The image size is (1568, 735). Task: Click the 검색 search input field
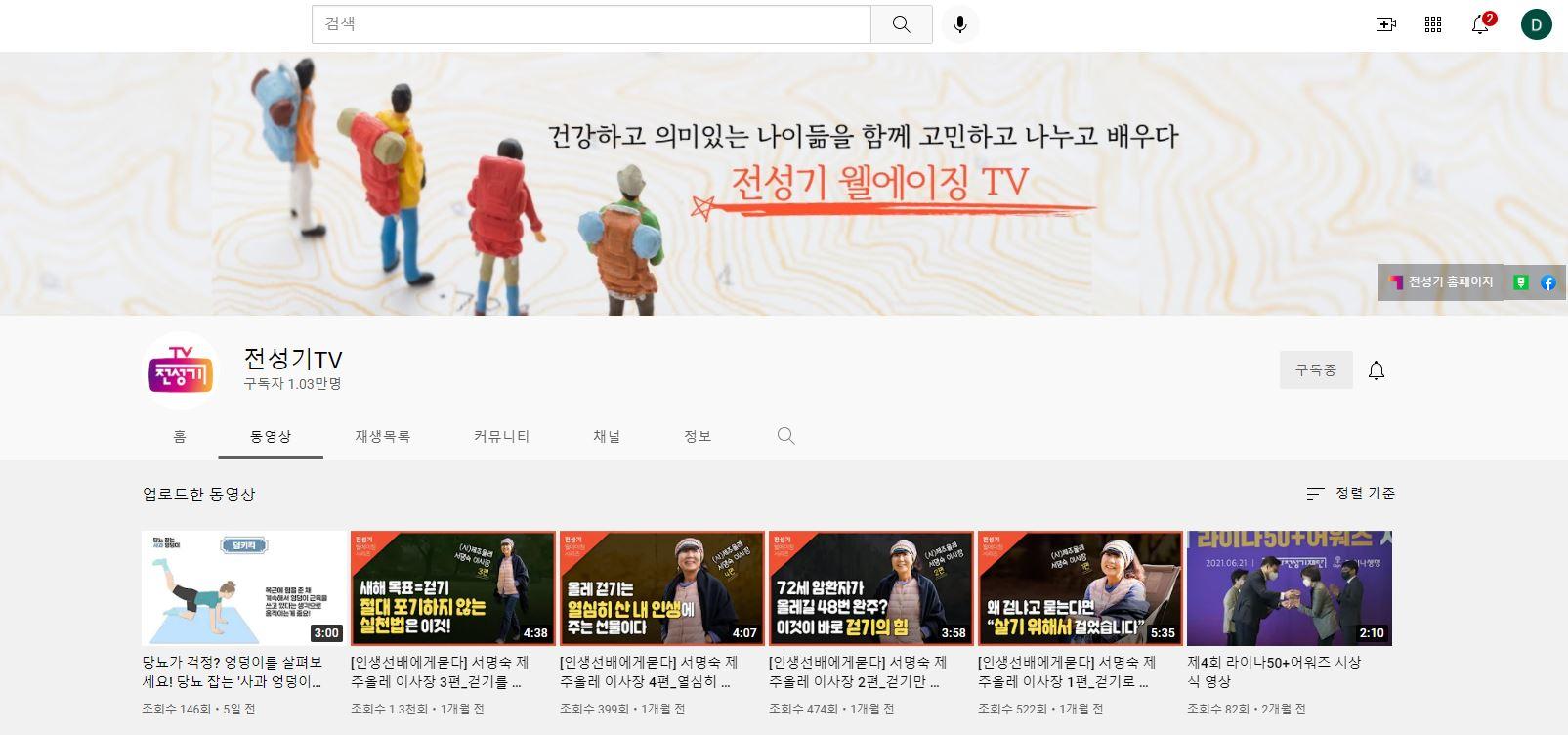(591, 24)
